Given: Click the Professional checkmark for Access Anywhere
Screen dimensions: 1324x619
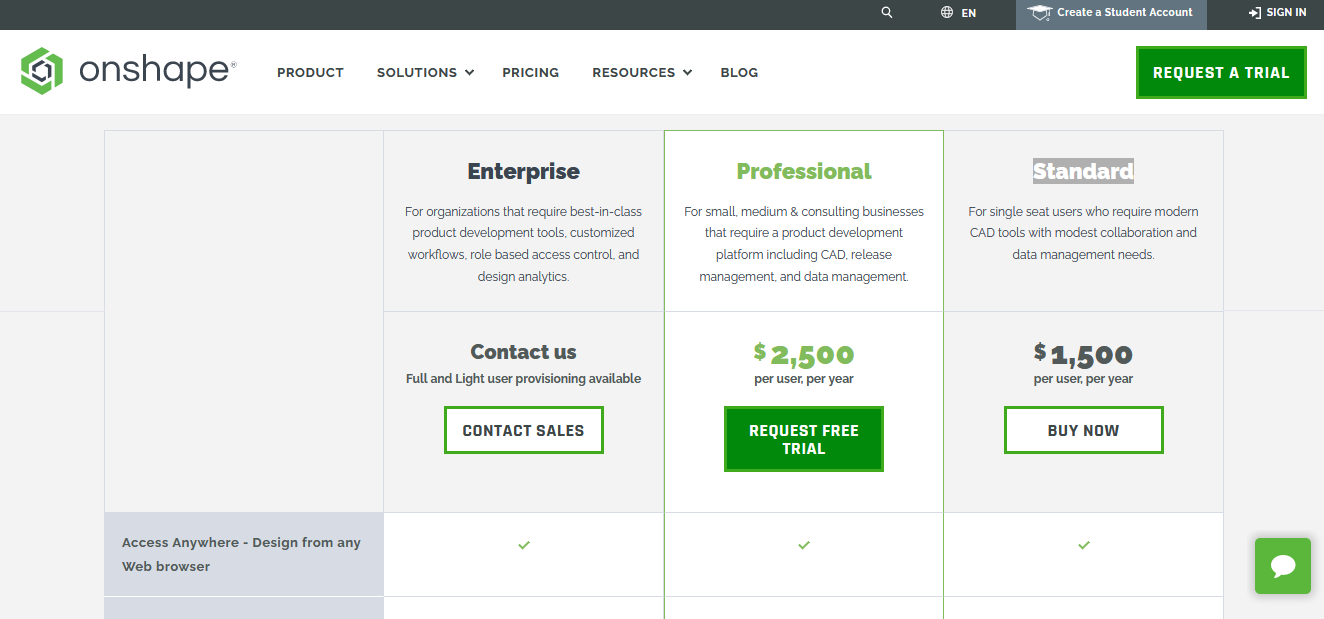Looking at the screenshot, I should (804, 545).
